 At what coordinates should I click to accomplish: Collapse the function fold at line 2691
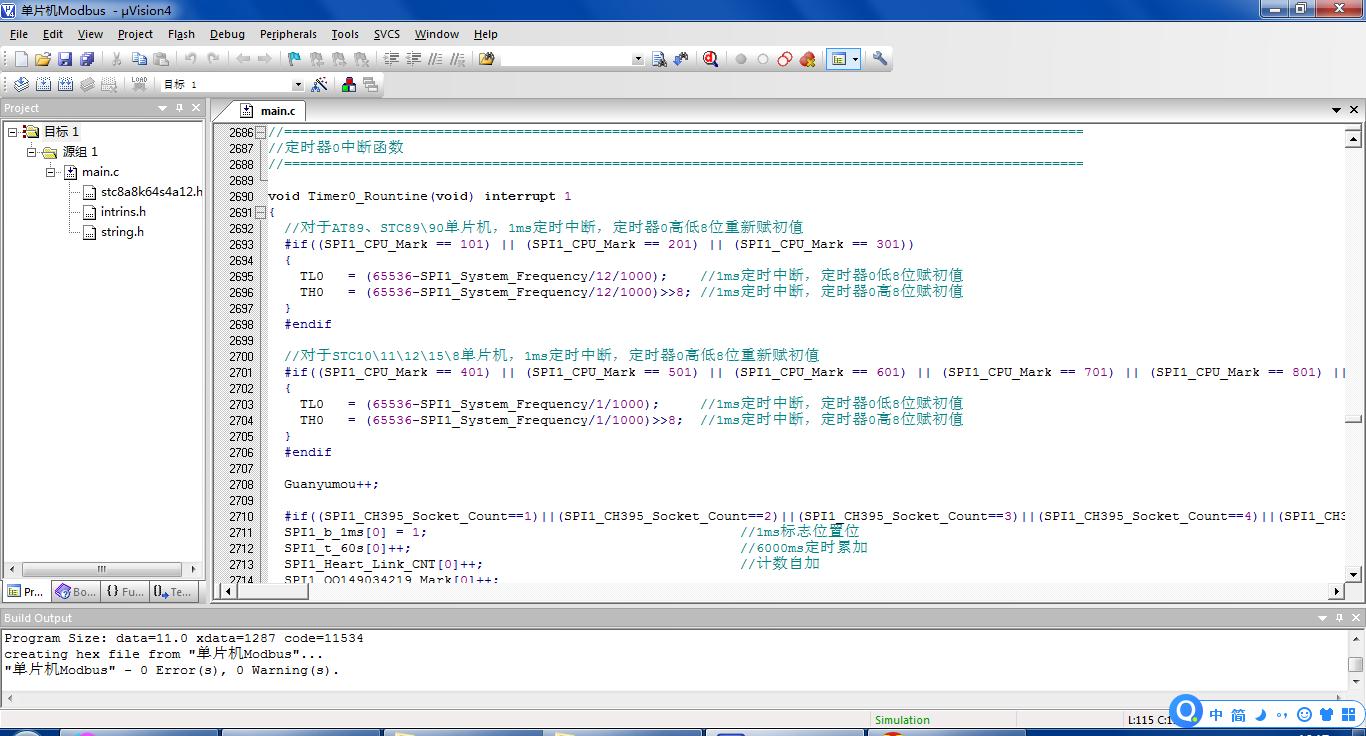(260, 212)
